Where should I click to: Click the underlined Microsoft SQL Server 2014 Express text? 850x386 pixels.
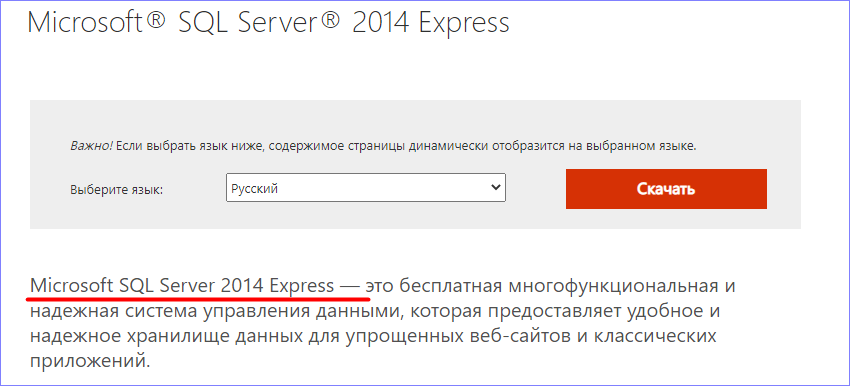(182, 285)
